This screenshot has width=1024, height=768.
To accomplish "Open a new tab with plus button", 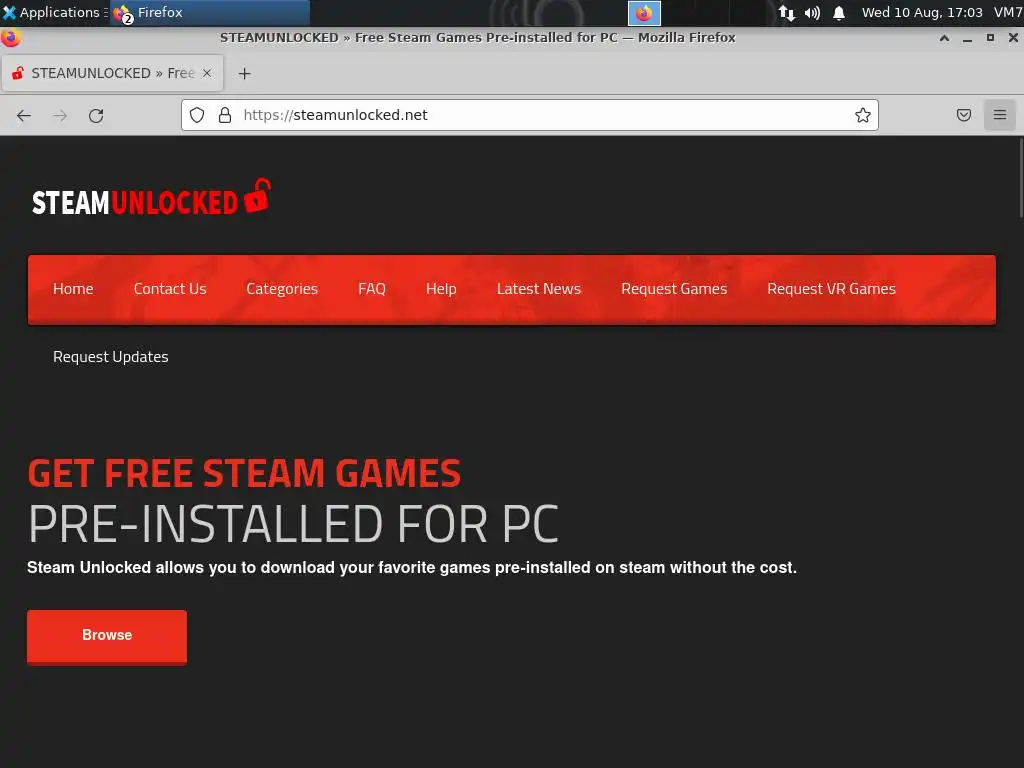I will point(244,74).
